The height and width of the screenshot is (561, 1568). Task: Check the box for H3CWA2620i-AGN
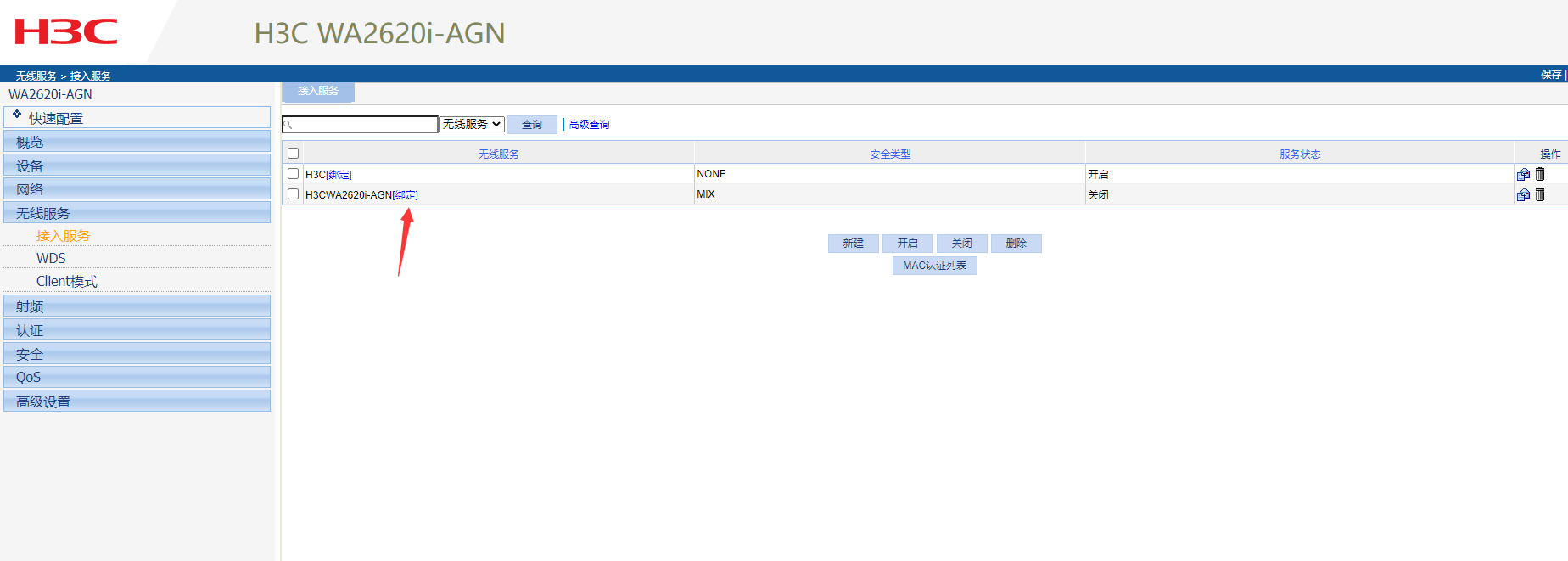click(293, 194)
